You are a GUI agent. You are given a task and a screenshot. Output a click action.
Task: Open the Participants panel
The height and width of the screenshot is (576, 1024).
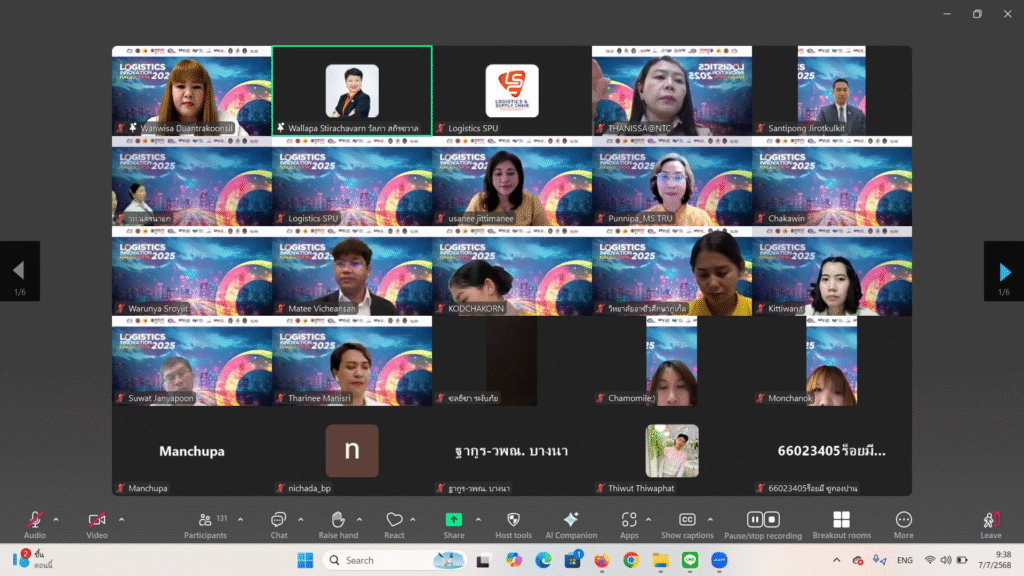205,524
